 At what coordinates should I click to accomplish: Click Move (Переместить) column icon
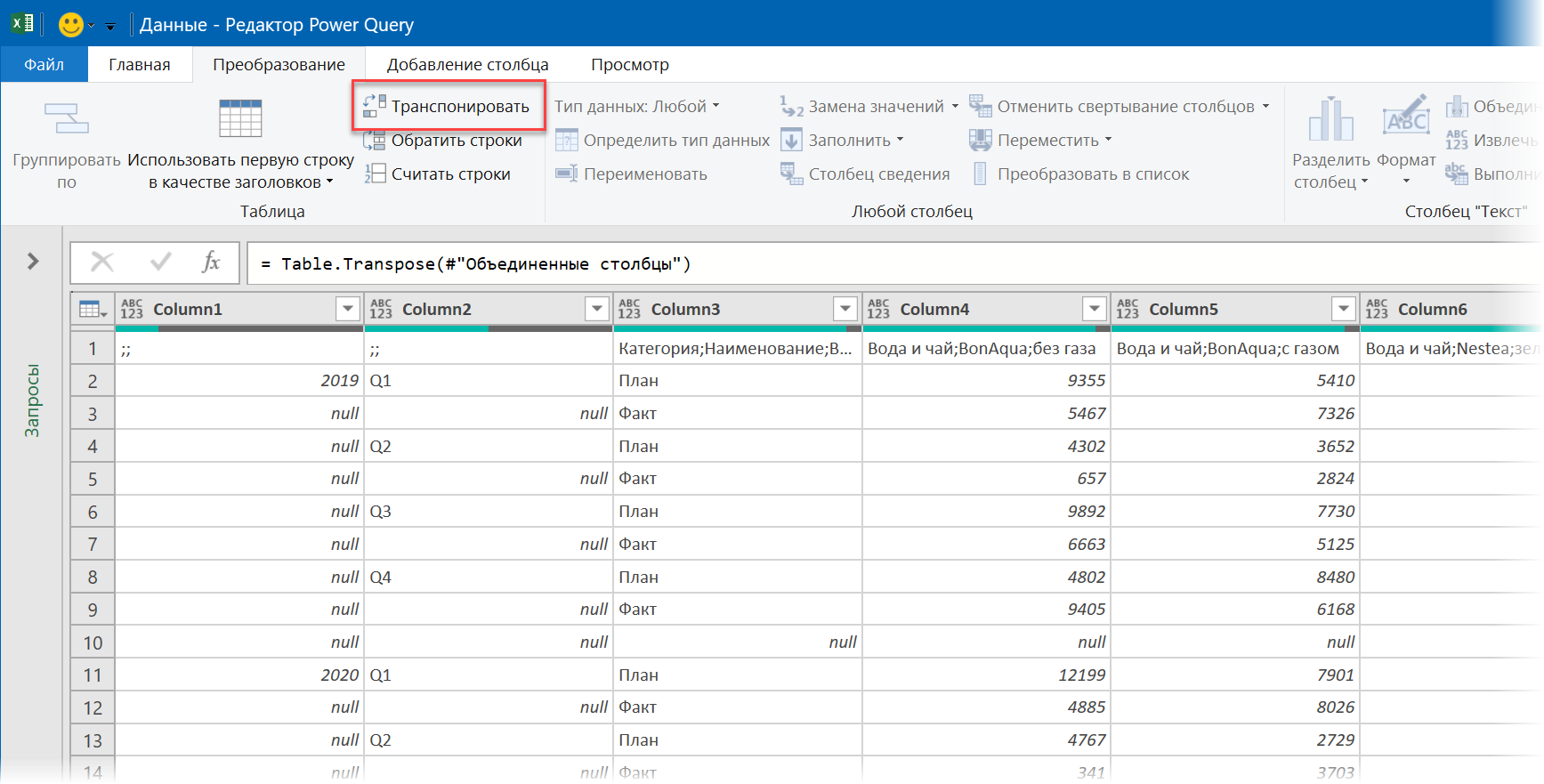(x=980, y=140)
